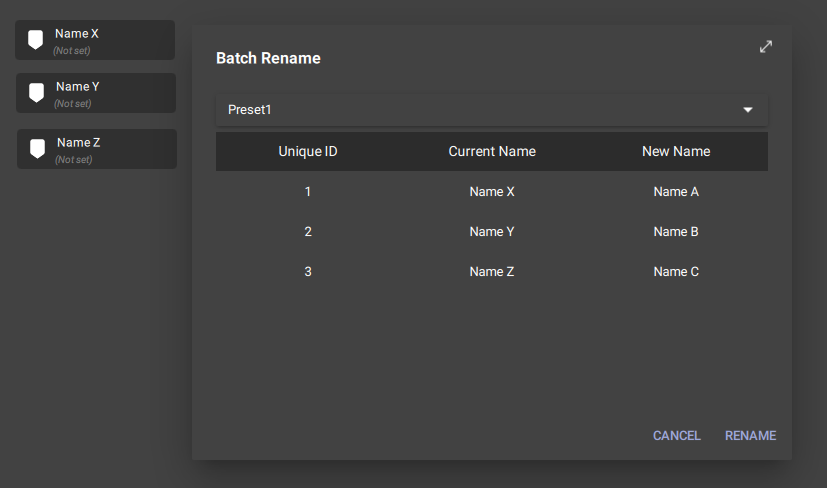Click the (Not set) label under Name Y
This screenshot has width=827, height=488.
[x=73, y=103]
